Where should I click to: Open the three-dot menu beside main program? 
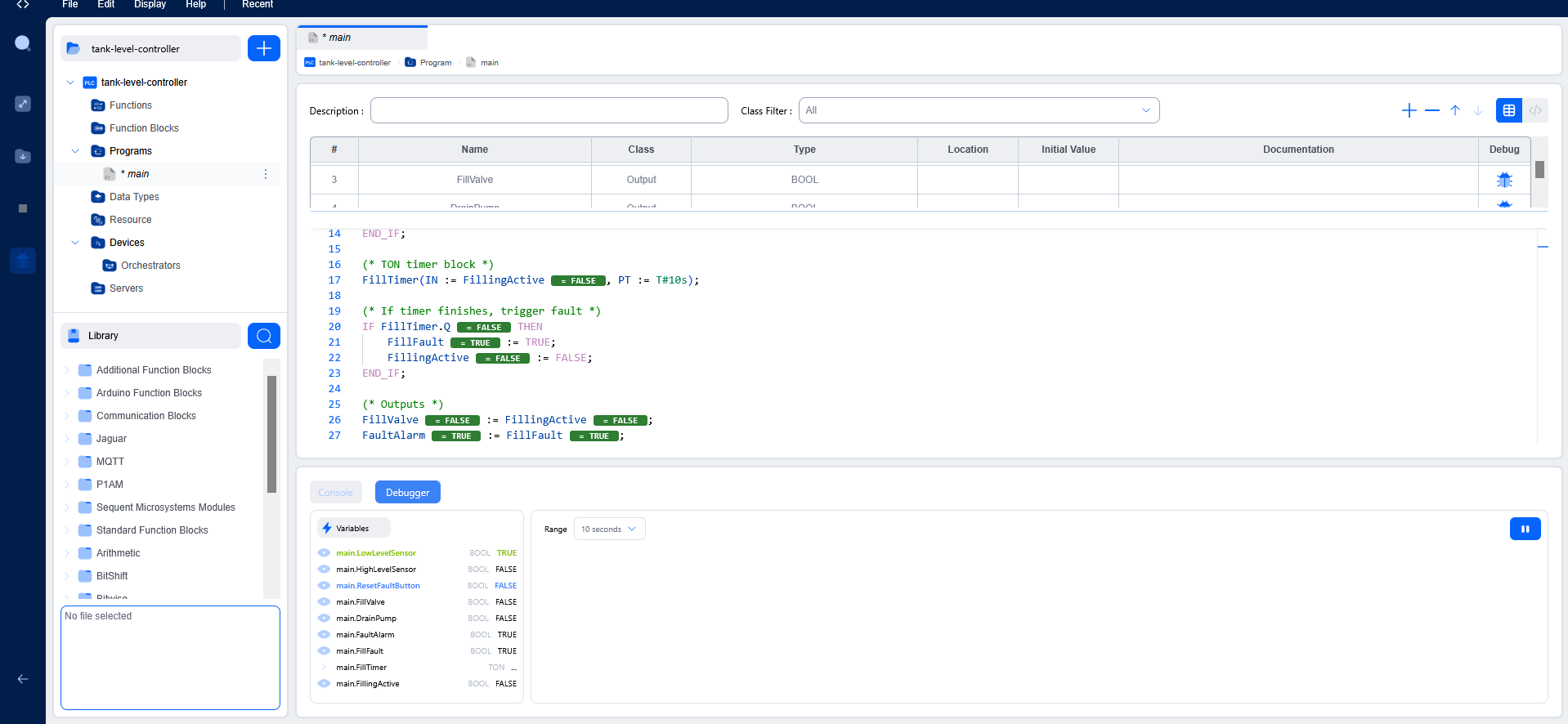pyautogui.click(x=266, y=174)
